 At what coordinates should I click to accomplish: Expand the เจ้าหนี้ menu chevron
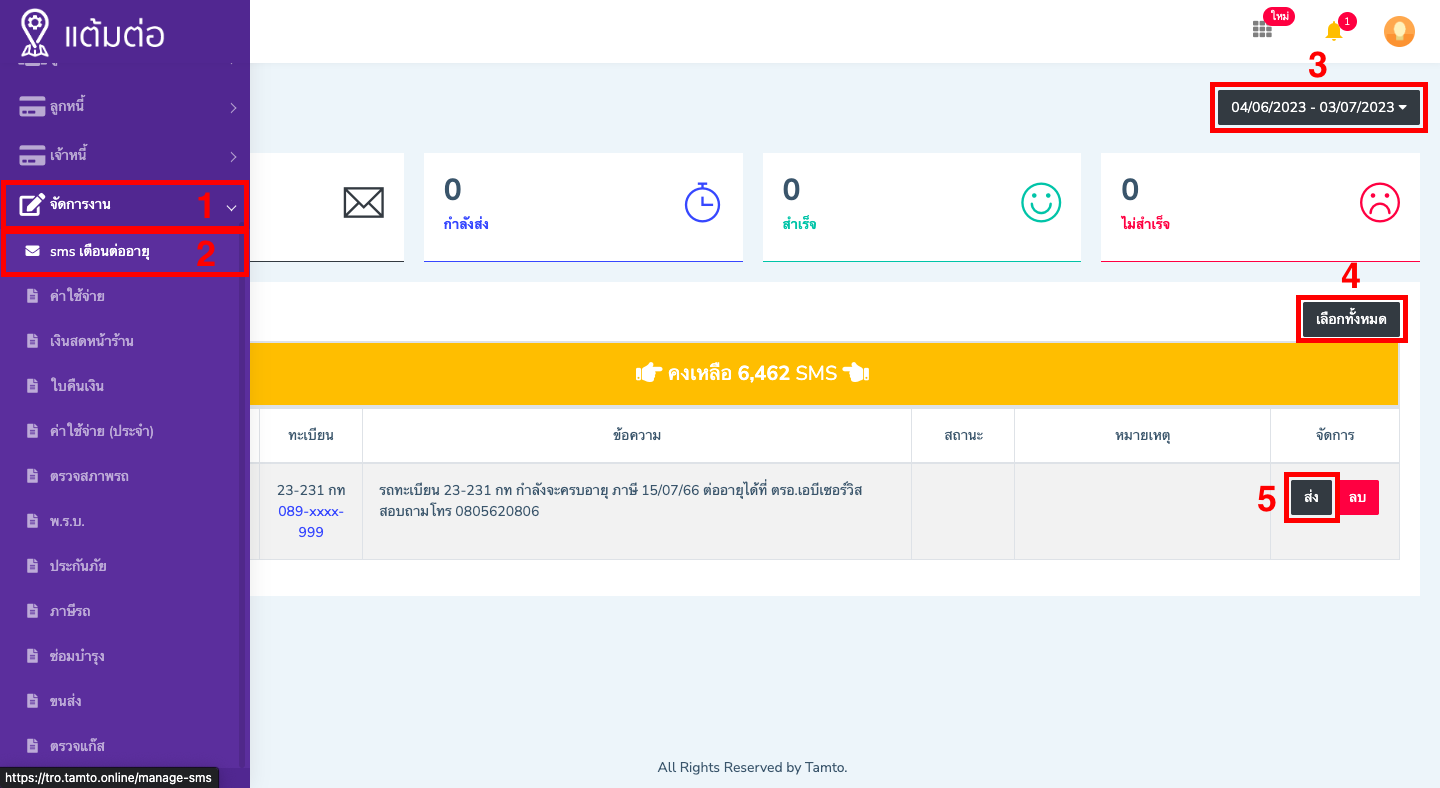click(x=233, y=157)
